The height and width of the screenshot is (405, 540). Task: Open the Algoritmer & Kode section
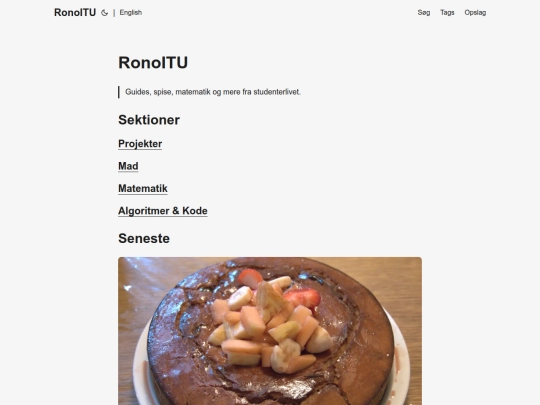coord(163,211)
